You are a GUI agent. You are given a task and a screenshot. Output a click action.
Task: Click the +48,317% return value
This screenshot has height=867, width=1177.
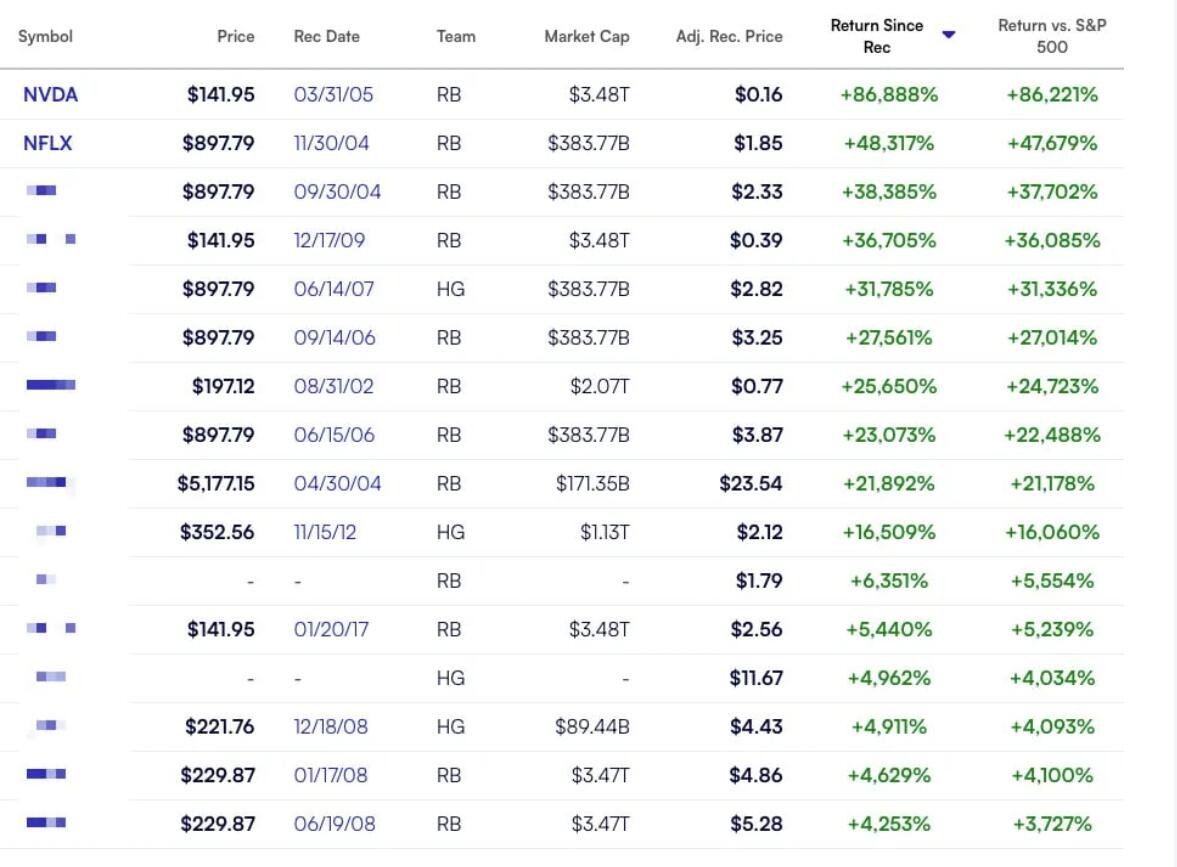click(889, 143)
